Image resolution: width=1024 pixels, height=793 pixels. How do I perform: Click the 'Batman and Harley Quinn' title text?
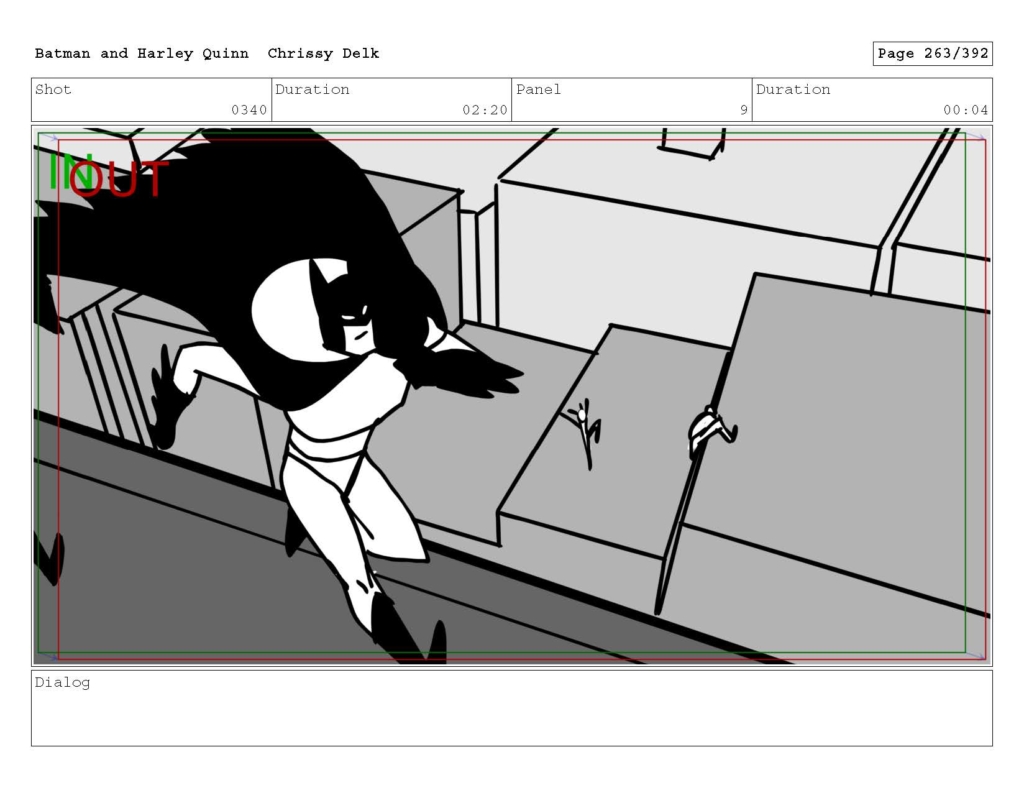142,54
